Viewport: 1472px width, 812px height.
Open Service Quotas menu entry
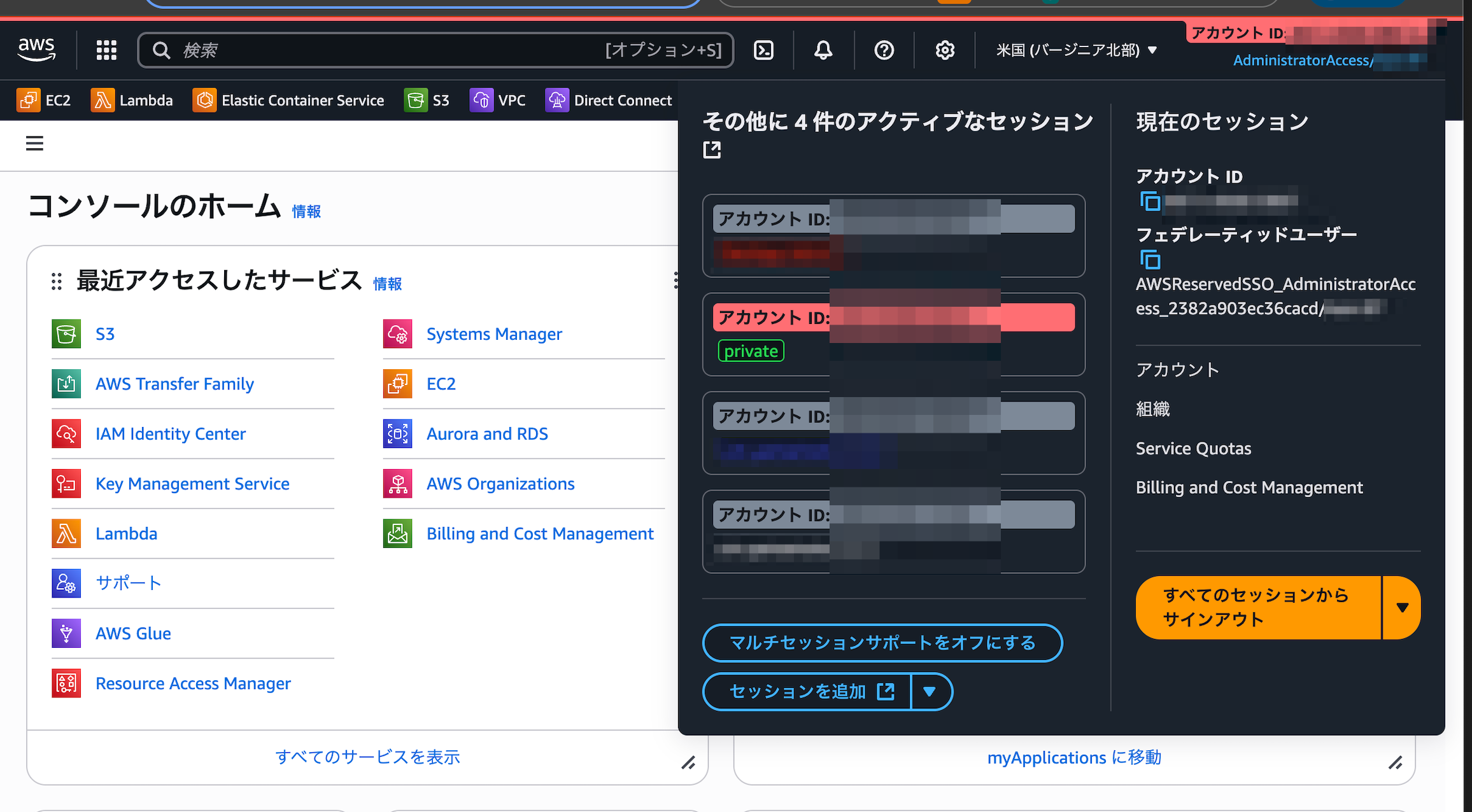click(x=1193, y=449)
